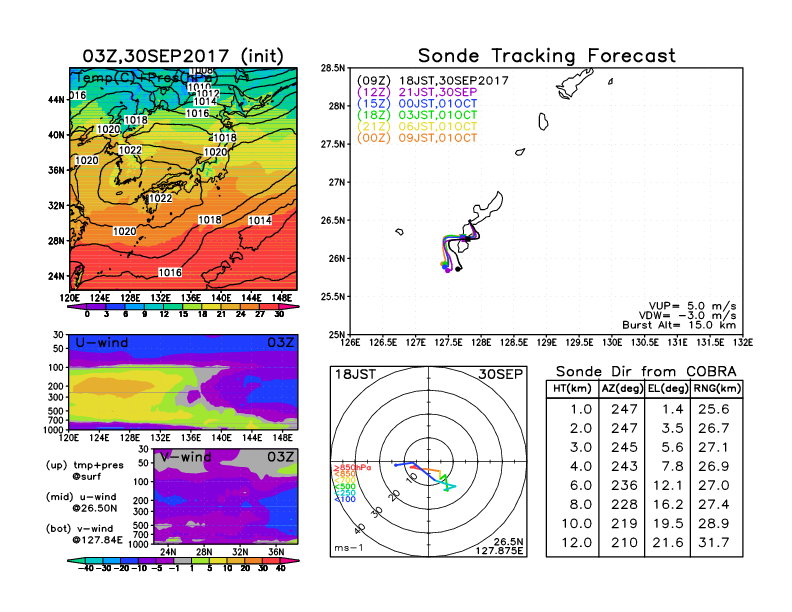Click the AZ(deg) column header
Screen dimensions: 792x612
[622, 389]
